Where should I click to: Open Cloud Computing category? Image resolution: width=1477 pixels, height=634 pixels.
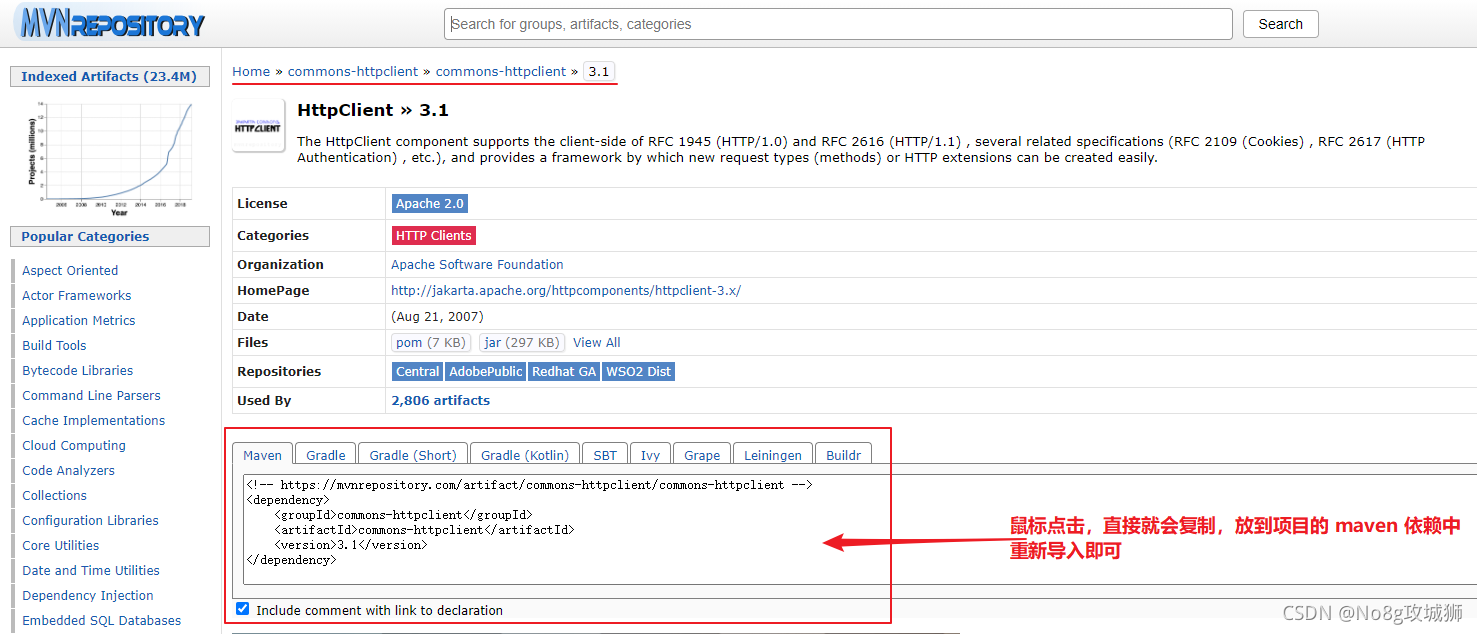[x=74, y=445]
